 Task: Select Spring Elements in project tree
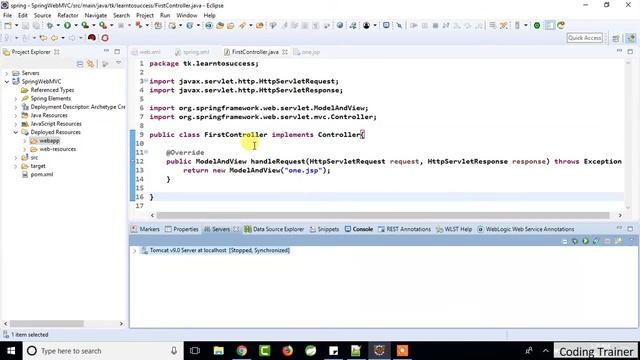tap(51, 98)
